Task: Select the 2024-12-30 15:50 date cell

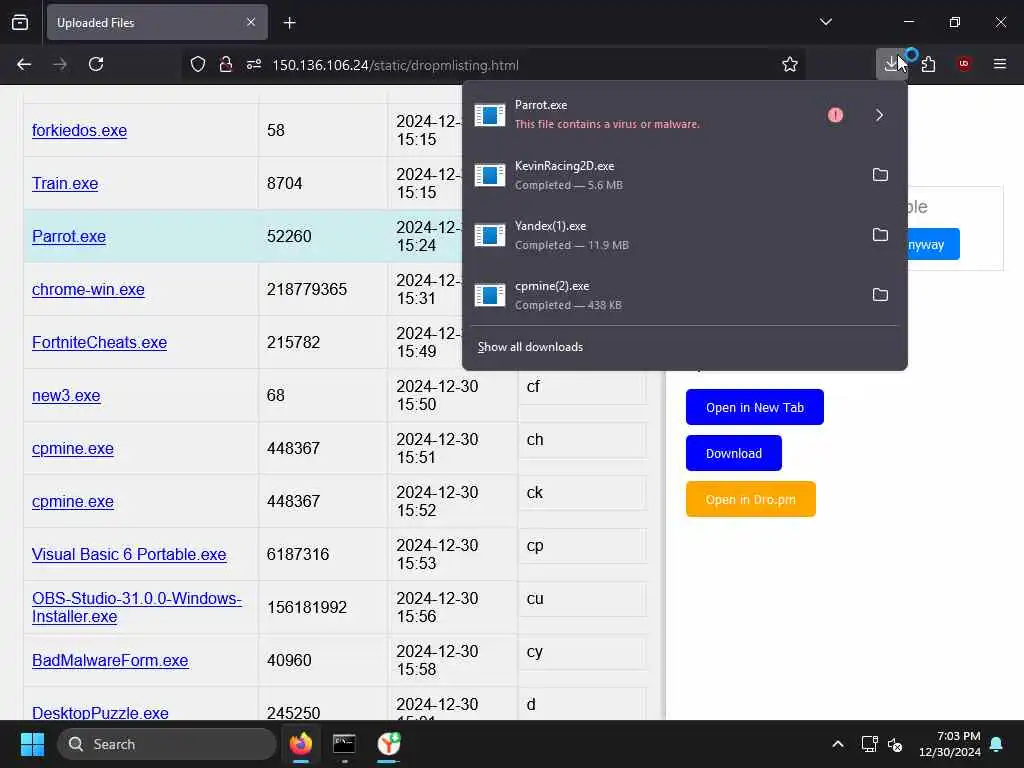Action: [x=453, y=395]
